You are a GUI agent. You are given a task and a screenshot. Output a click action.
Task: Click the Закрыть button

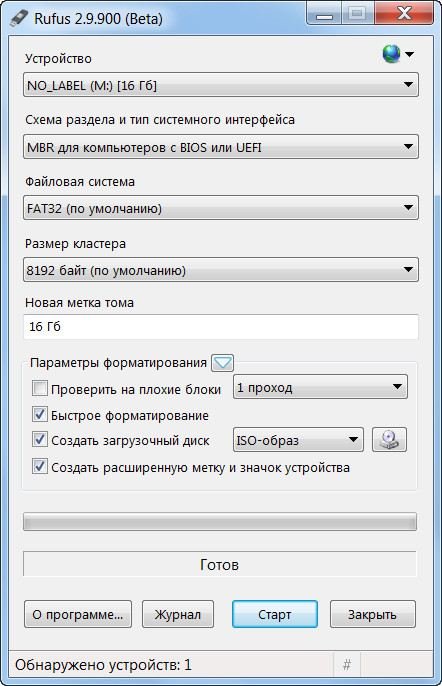tap(372, 614)
